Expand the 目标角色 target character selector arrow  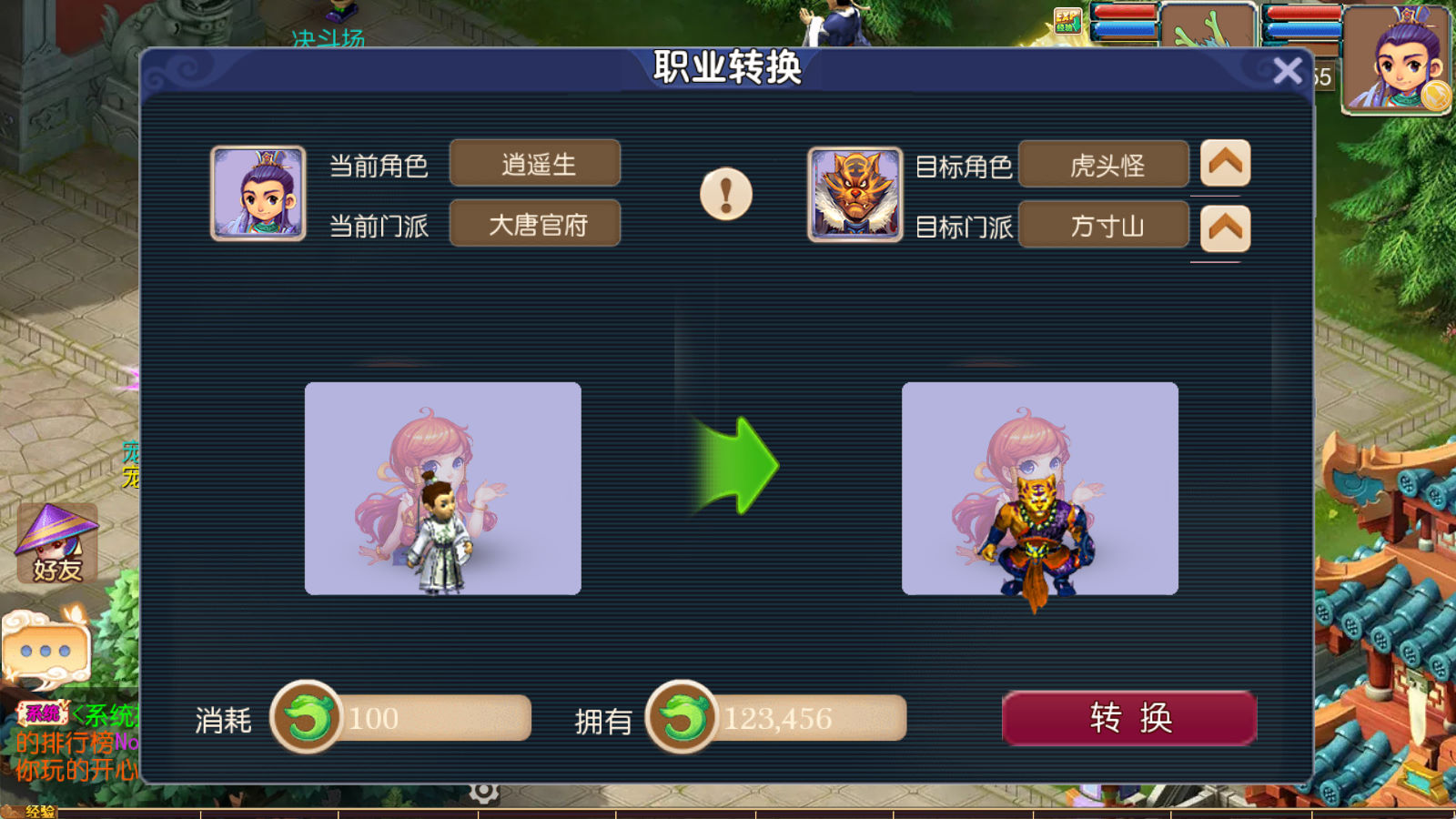click(1225, 164)
